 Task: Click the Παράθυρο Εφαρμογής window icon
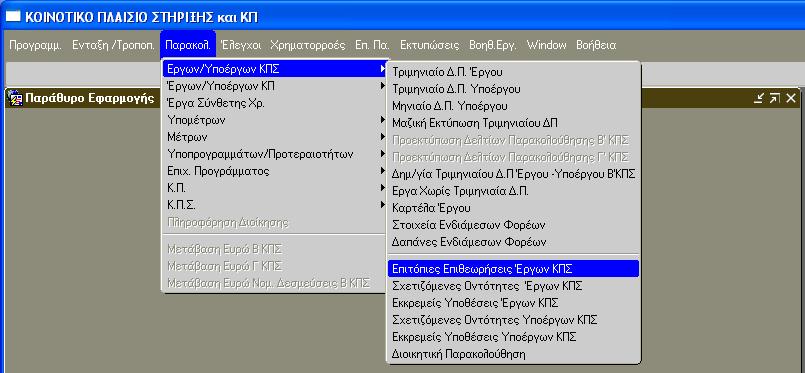pyautogui.click(x=16, y=99)
